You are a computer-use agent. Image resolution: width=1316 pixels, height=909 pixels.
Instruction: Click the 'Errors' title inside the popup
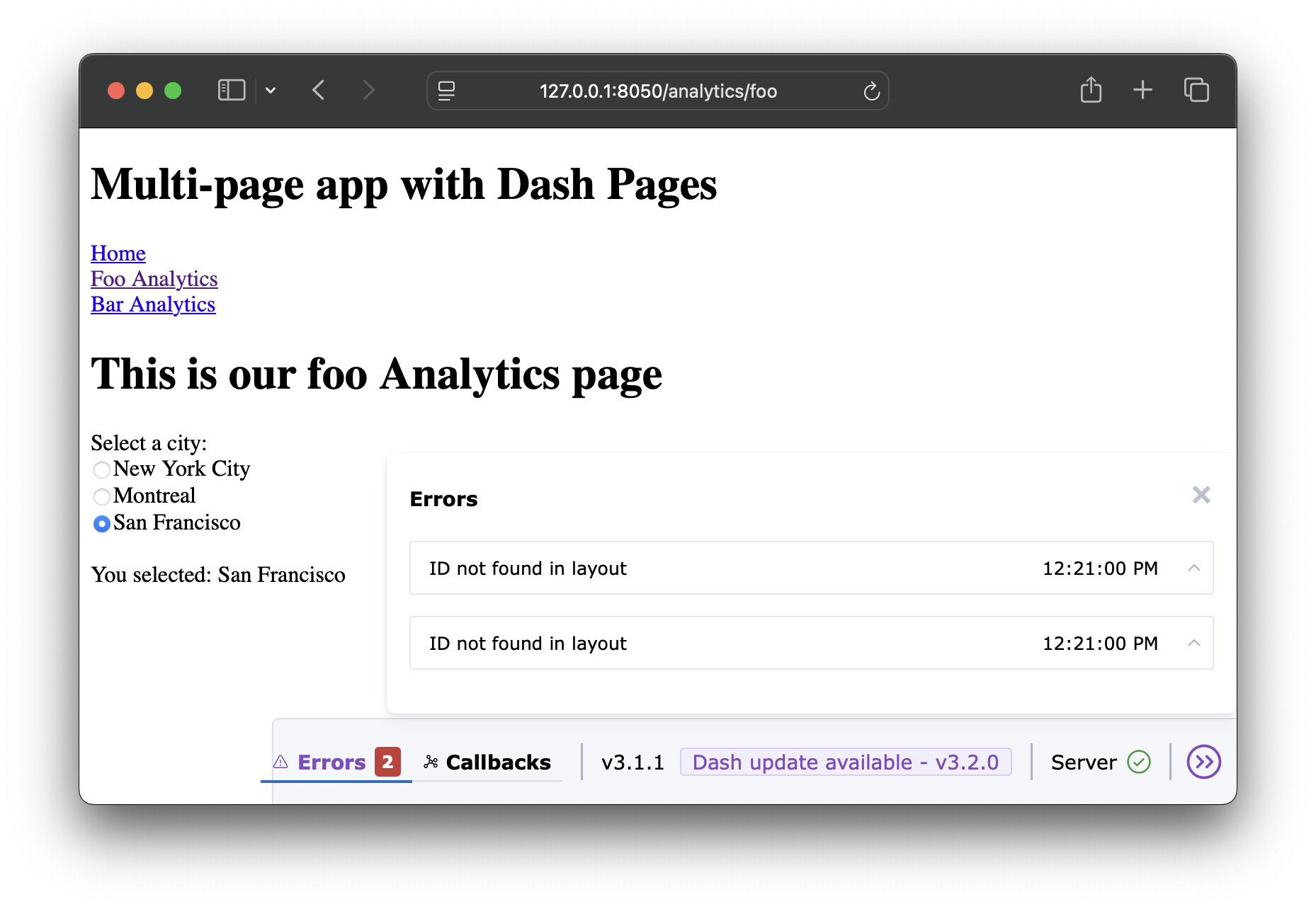[443, 499]
